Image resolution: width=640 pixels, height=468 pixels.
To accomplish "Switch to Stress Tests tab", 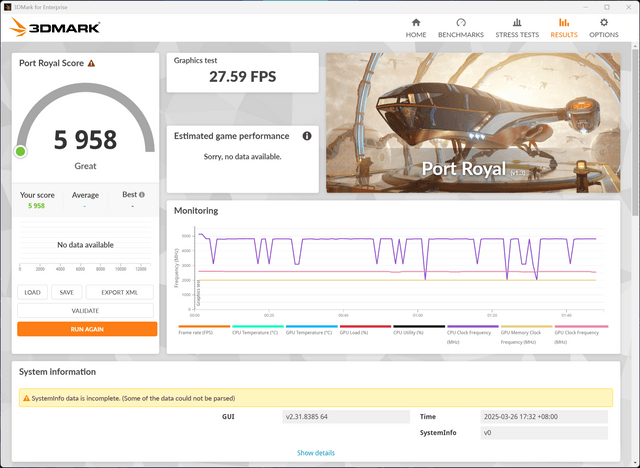I will [x=517, y=28].
